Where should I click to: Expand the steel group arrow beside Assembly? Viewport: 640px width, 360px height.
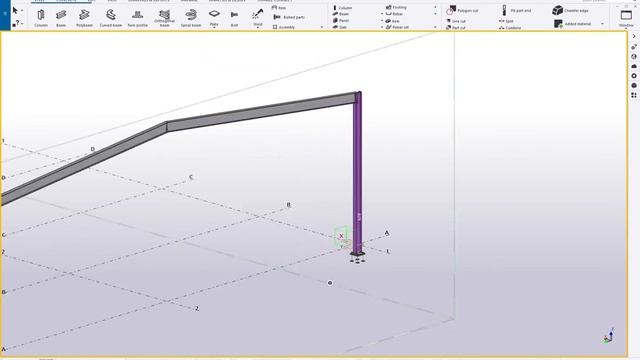[322, 27]
